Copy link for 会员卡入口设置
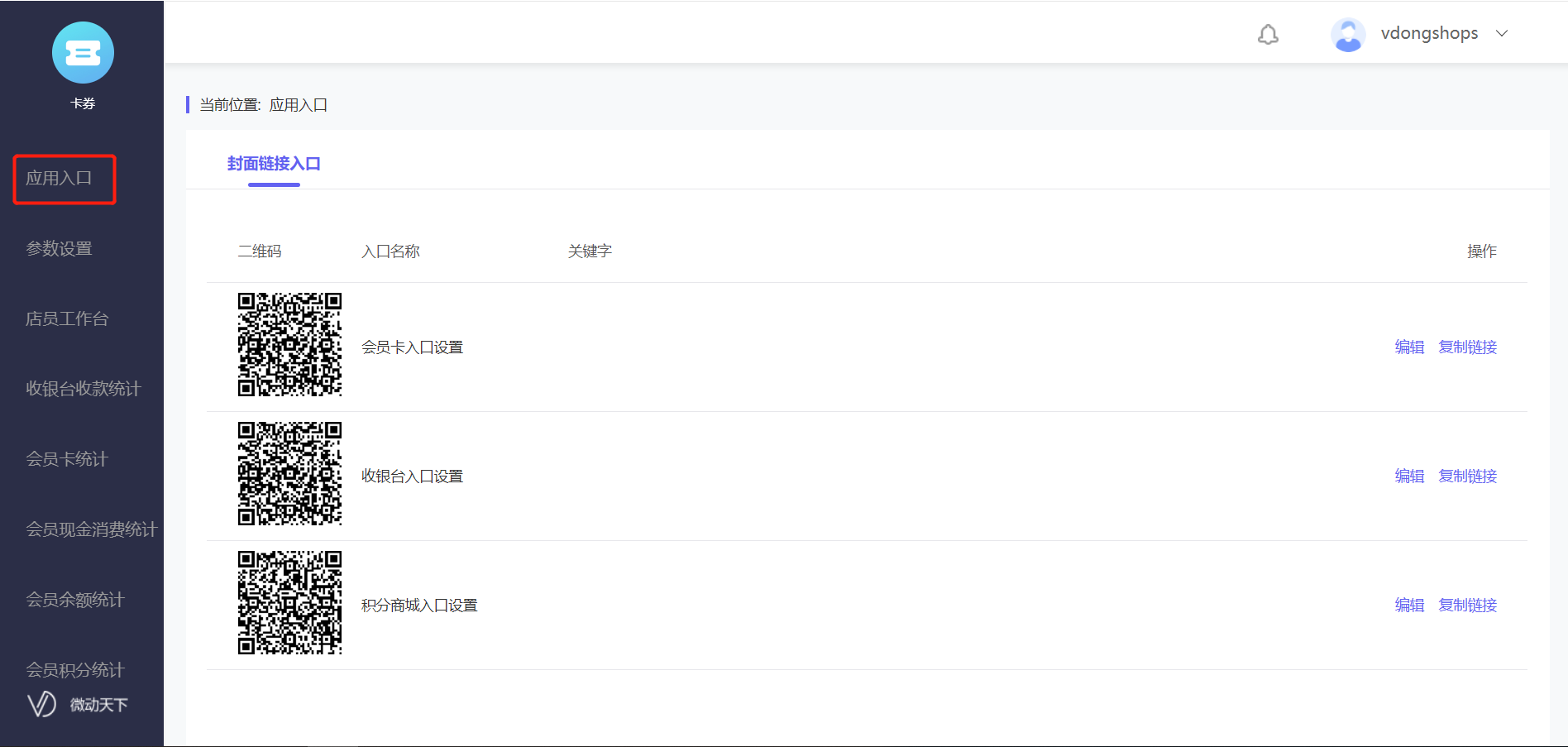Image resolution: width=1568 pixels, height=747 pixels. [x=1468, y=347]
